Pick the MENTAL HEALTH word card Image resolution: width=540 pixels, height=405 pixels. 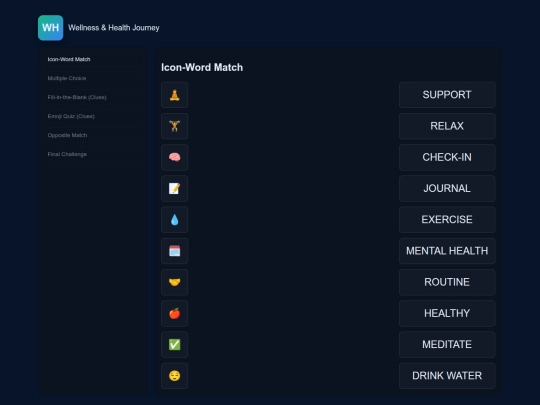point(447,251)
